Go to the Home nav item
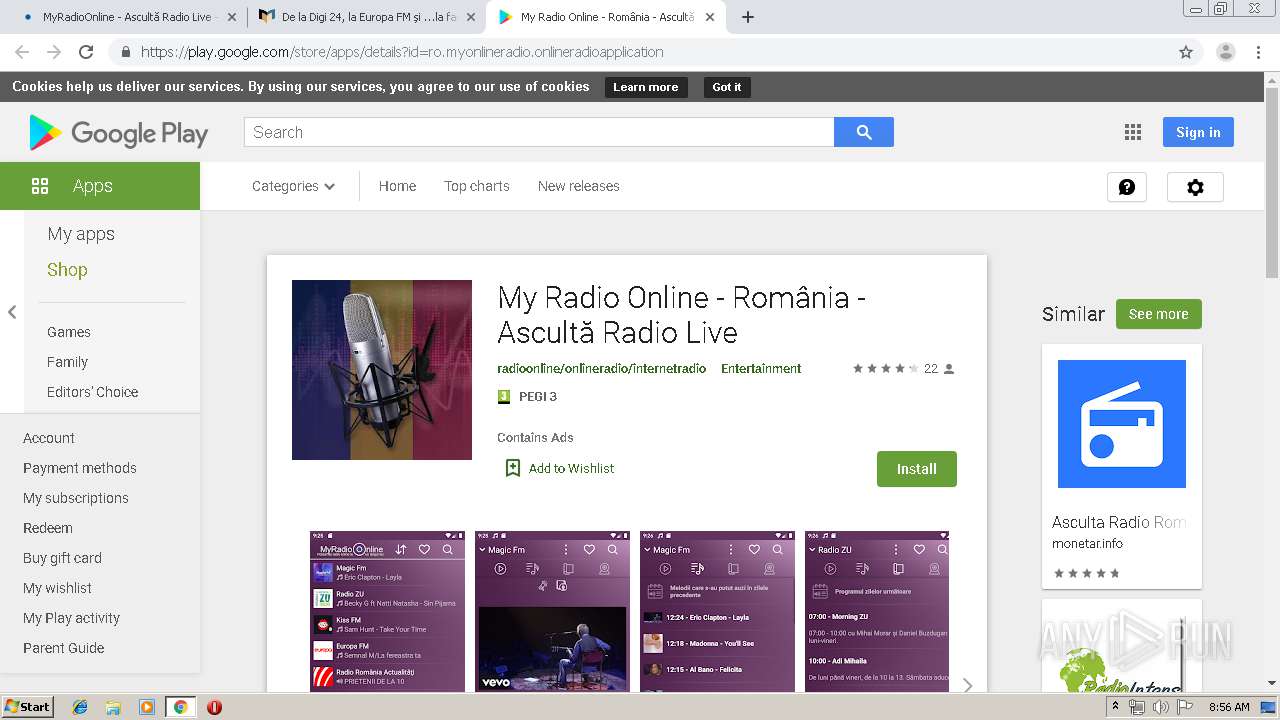This screenshot has width=1280, height=720. pos(397,186)
